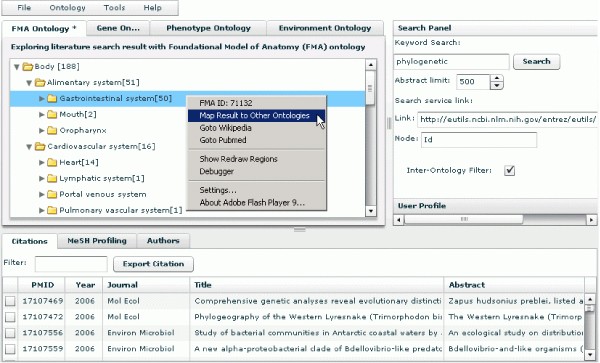Click the Export Citation button
Screen dimensions: 600x363
pyautogui.click(x=153, y=264)
